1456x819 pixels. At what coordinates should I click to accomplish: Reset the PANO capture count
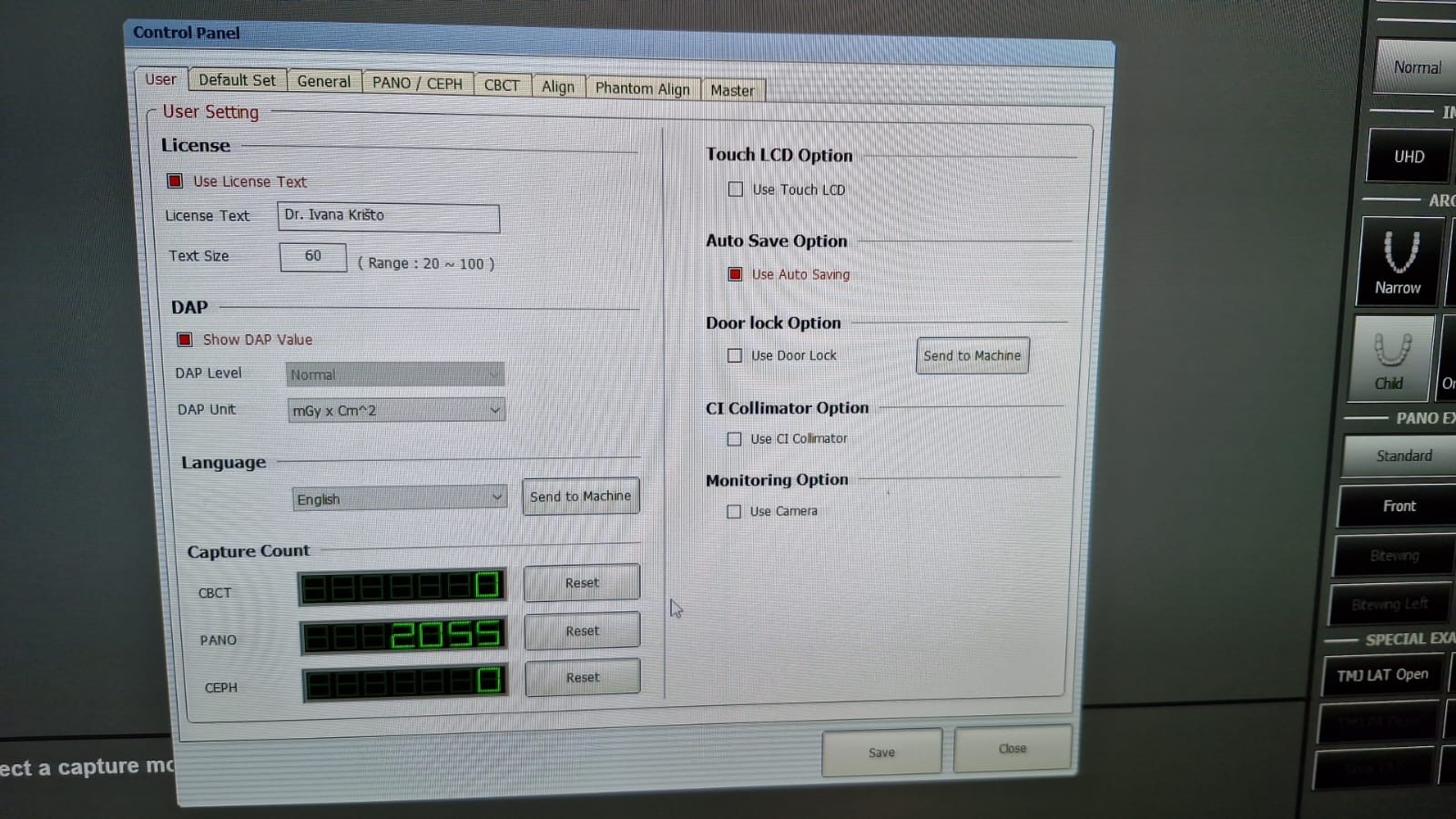coord(582,630)
